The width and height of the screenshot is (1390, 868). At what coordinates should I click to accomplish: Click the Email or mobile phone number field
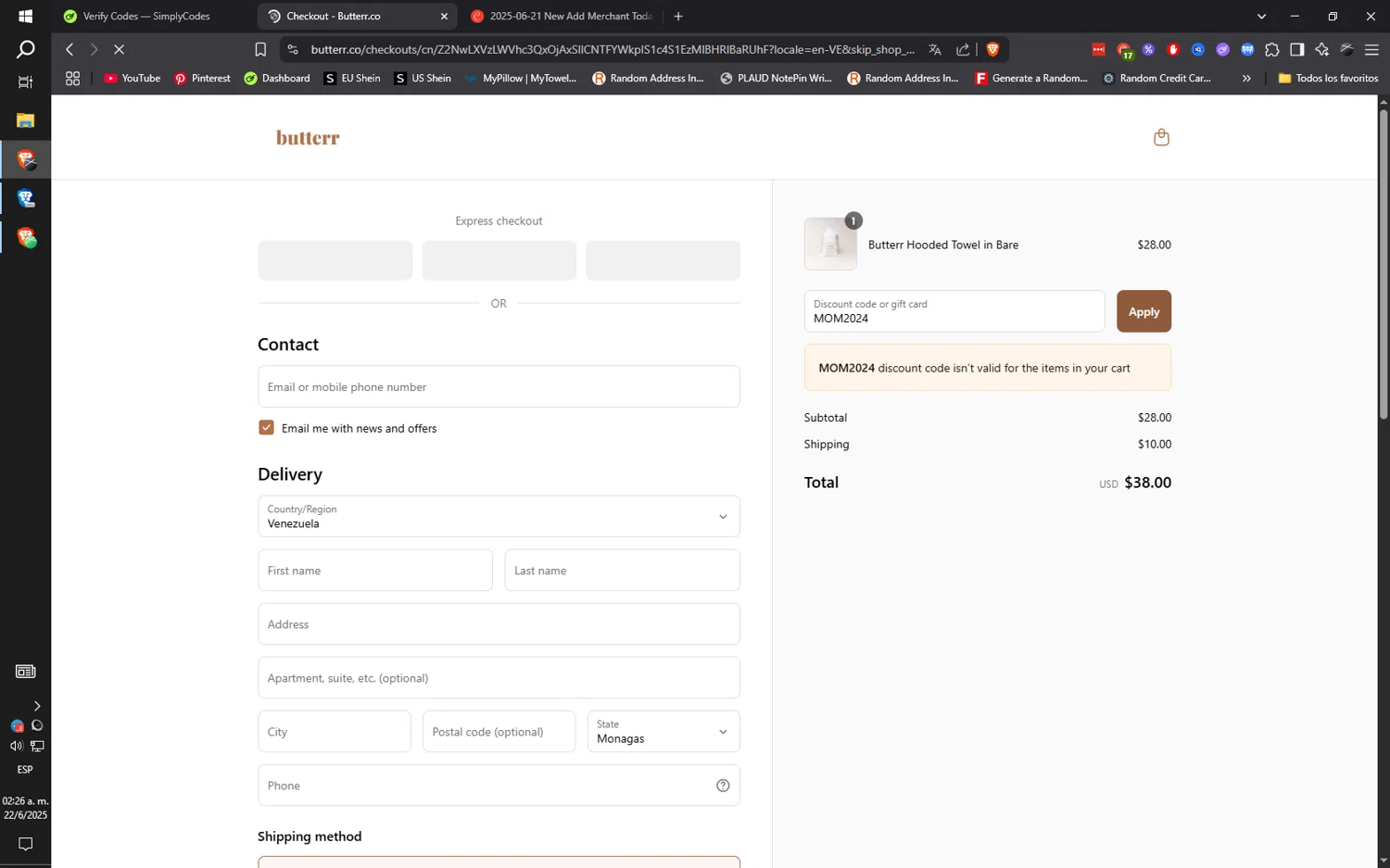coord(499,386)
